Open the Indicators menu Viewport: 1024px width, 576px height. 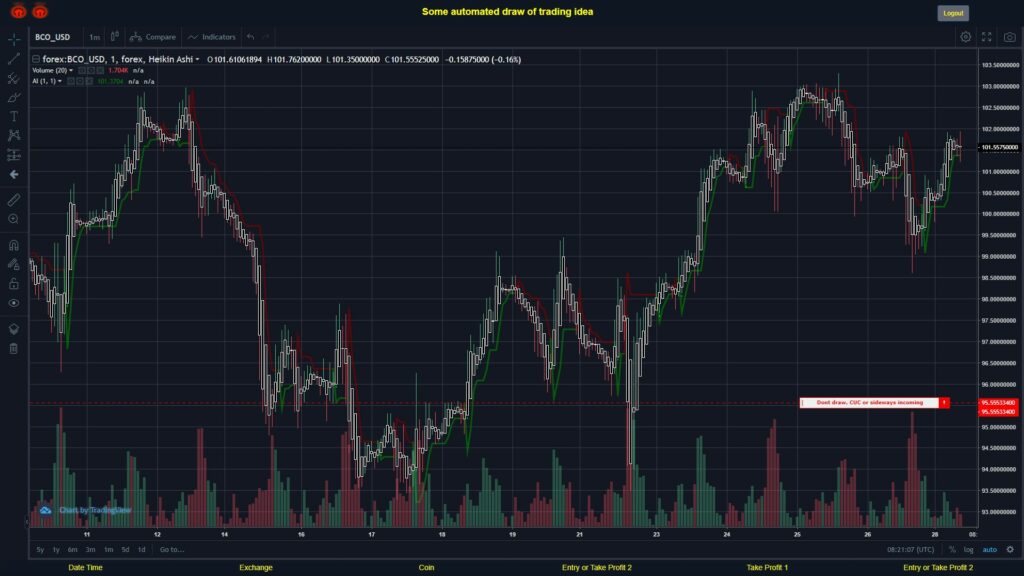click(212, 37)
